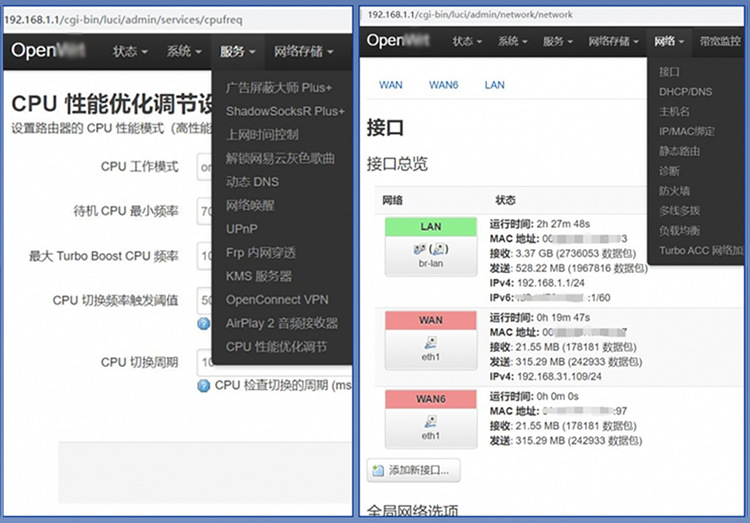Select 负载均衡 in the network menu

(679, 231)
